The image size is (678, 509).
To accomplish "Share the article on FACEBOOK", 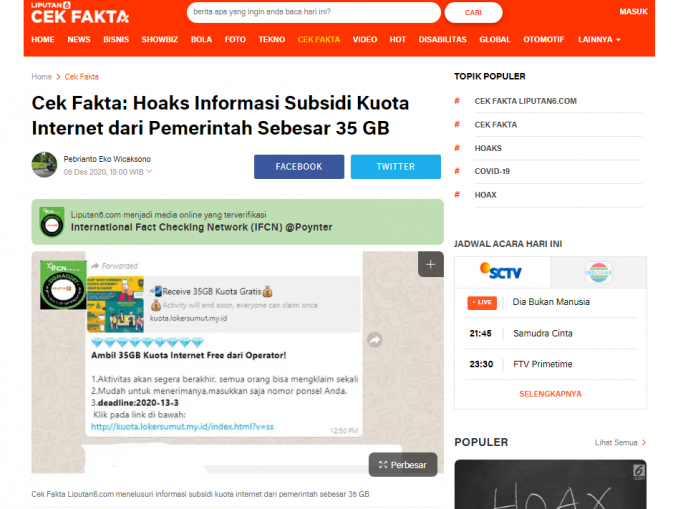I will 299,166.
